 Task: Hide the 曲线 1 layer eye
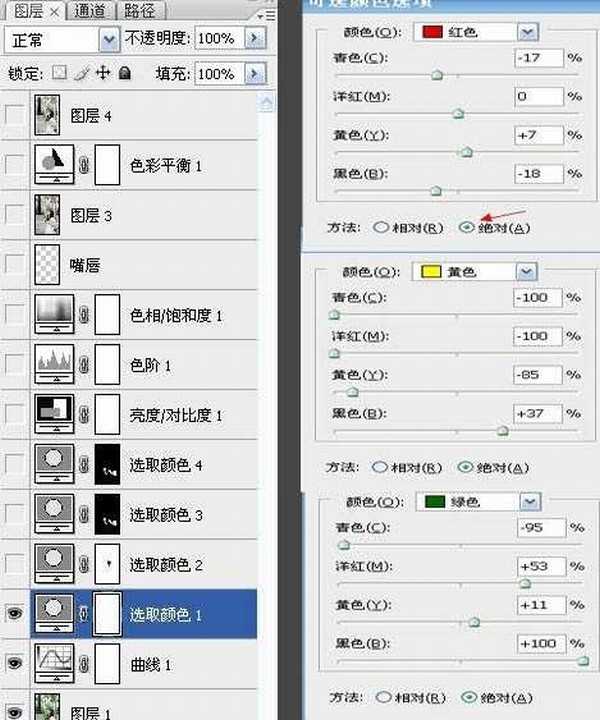click(15, 663)
